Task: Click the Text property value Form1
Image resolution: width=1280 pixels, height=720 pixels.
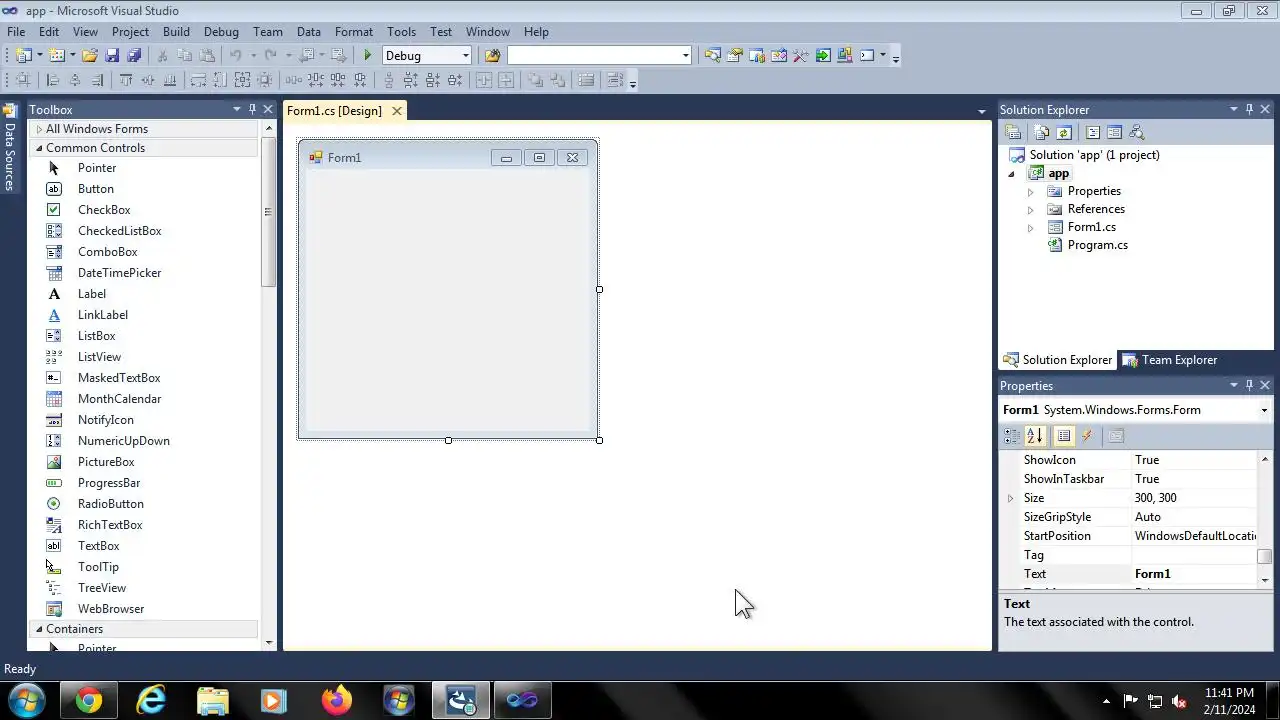Action: [1194, 574]
